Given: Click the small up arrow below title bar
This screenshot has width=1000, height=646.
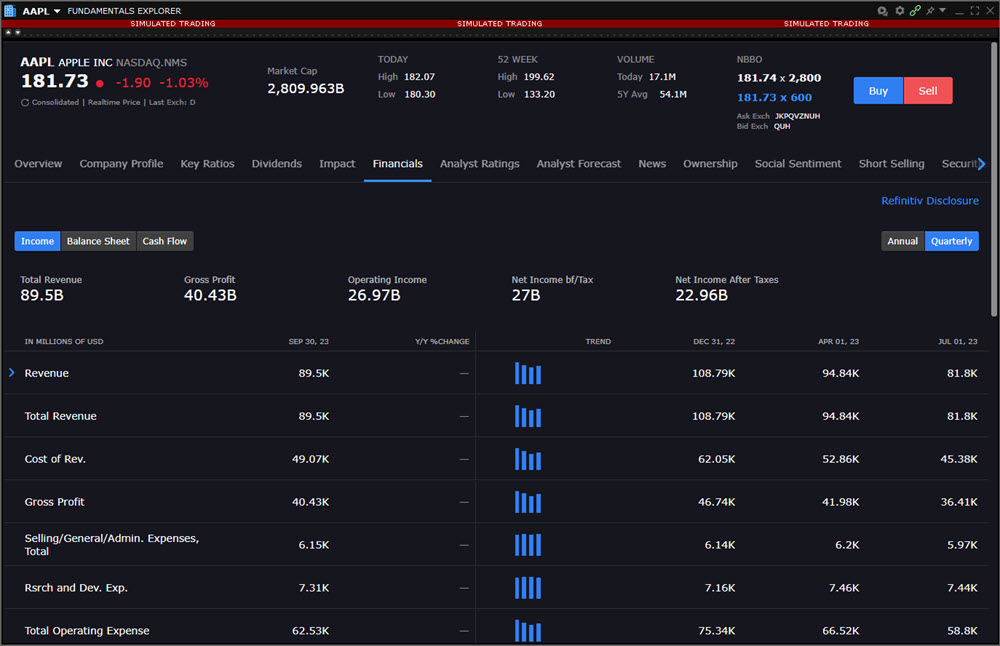Looking at the screenshot, I should (x=8, y=32).
